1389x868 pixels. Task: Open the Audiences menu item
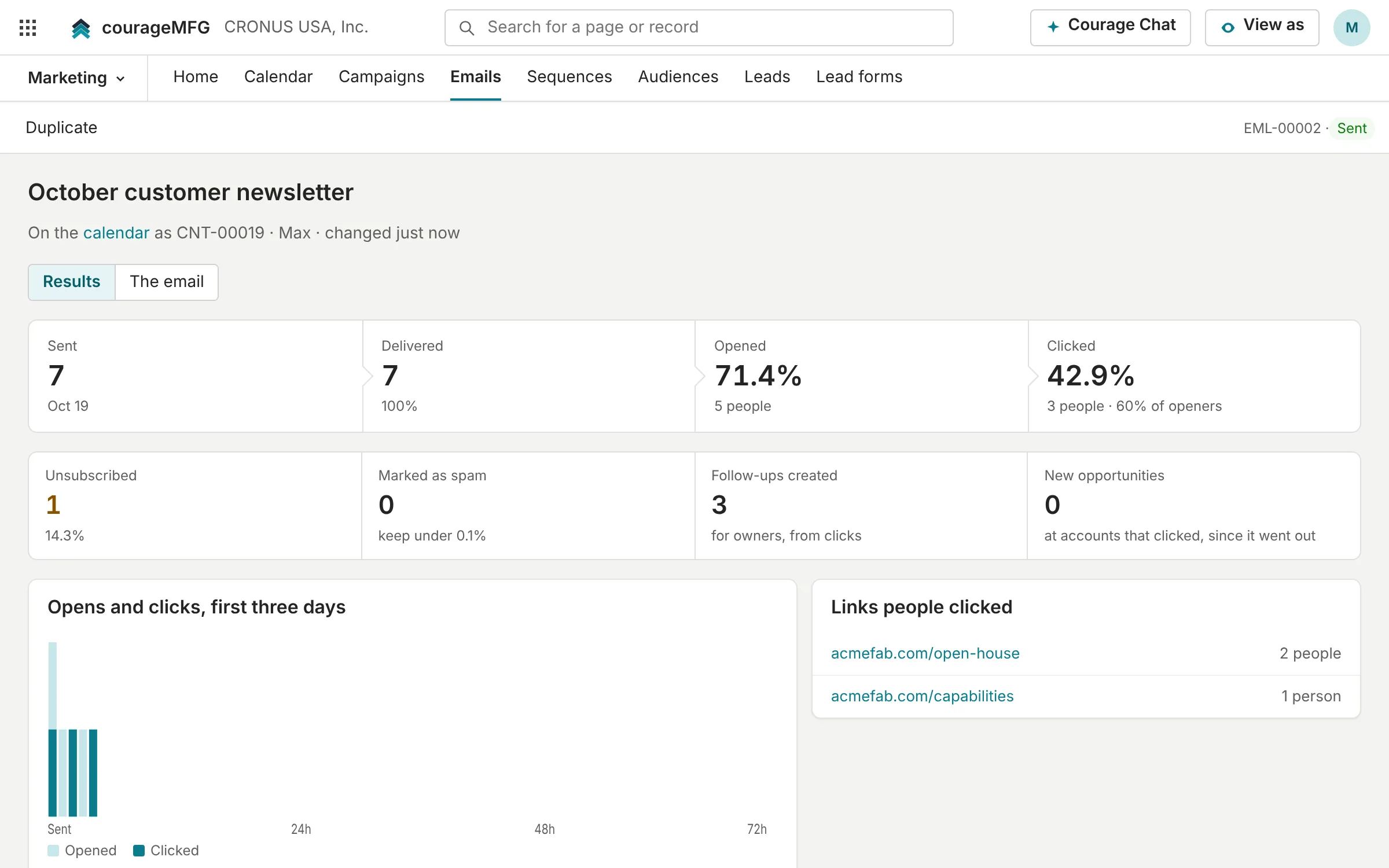pyautogui.click(x=678, y=77)
